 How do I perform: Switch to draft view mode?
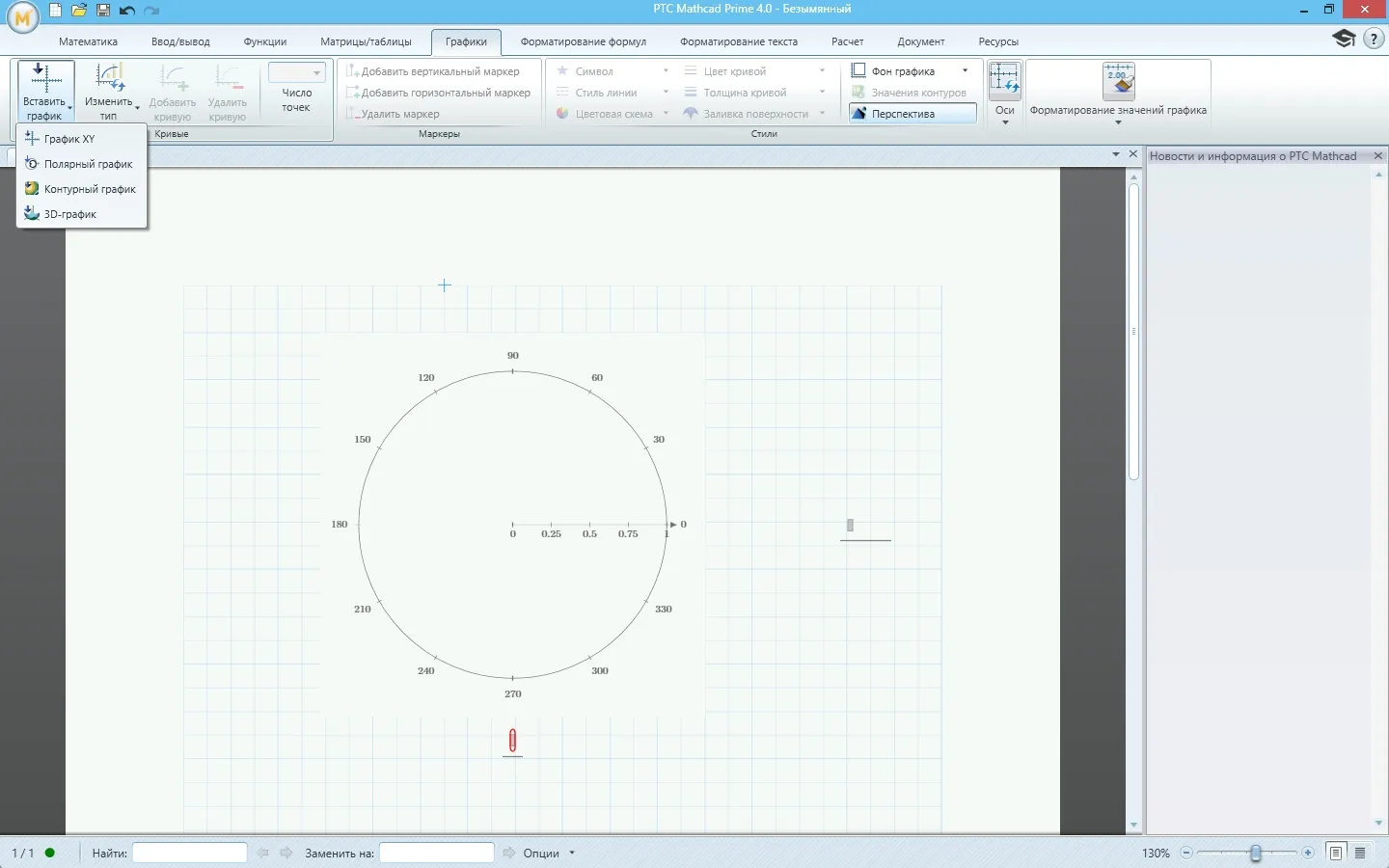click(1360, 853)
